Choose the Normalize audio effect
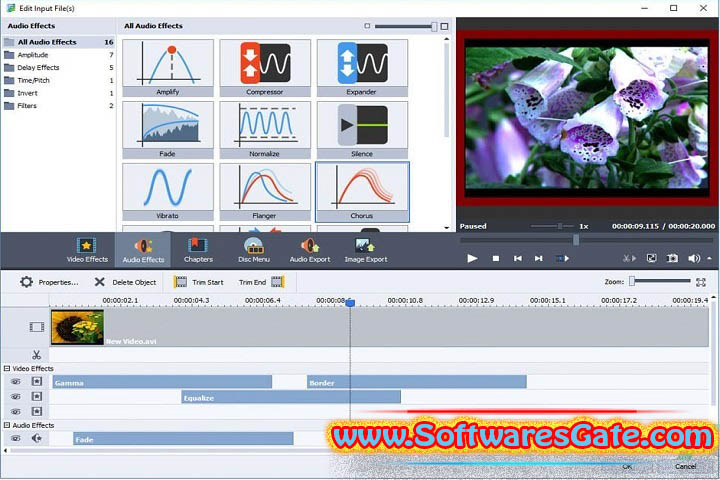Image resolution: width=720 pixels, height=480 pixels. (x=265, y=130)
